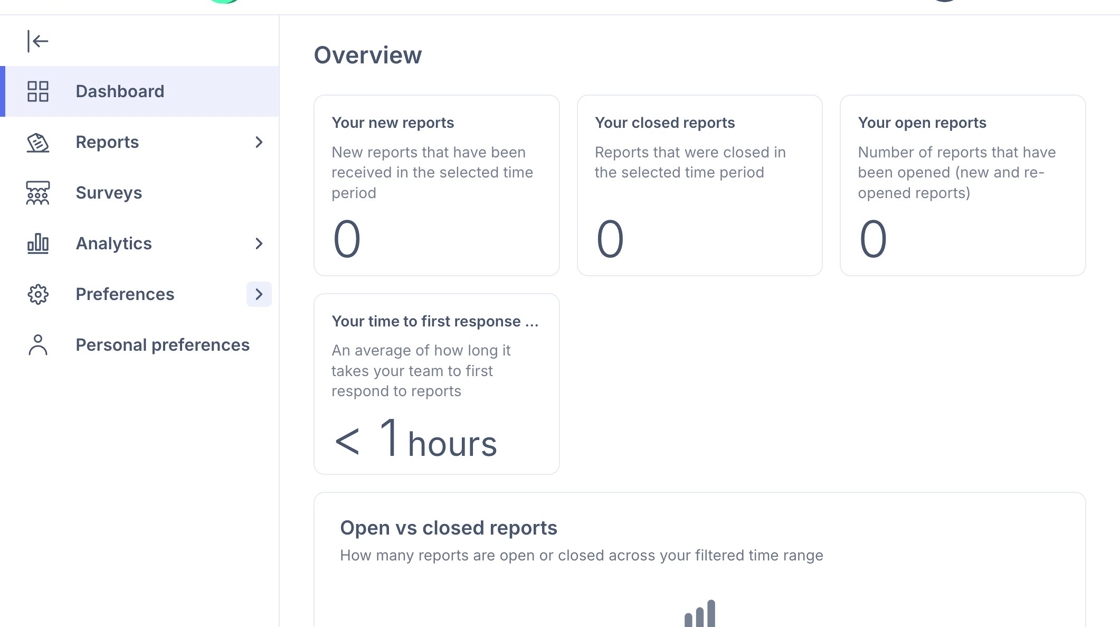The height and width of the screenshot is (627, 1120).
Task: Click the Surveys people icon
Action: (38, 193)
